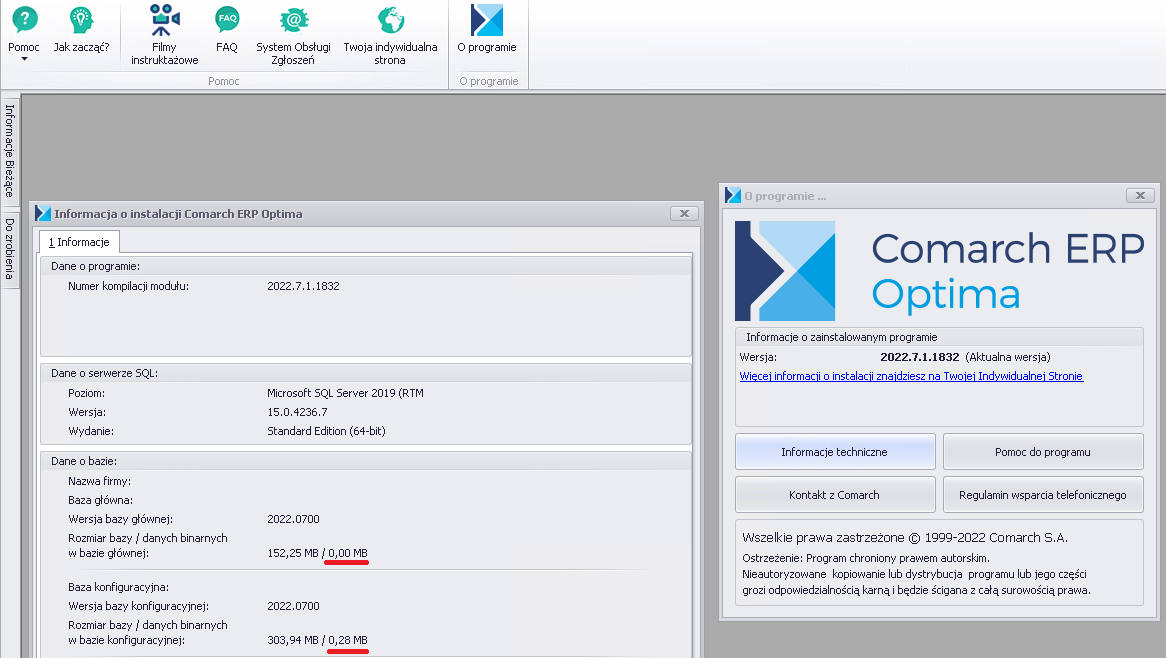
Task: Close the O programie dialog
Action: [1140, 196]
